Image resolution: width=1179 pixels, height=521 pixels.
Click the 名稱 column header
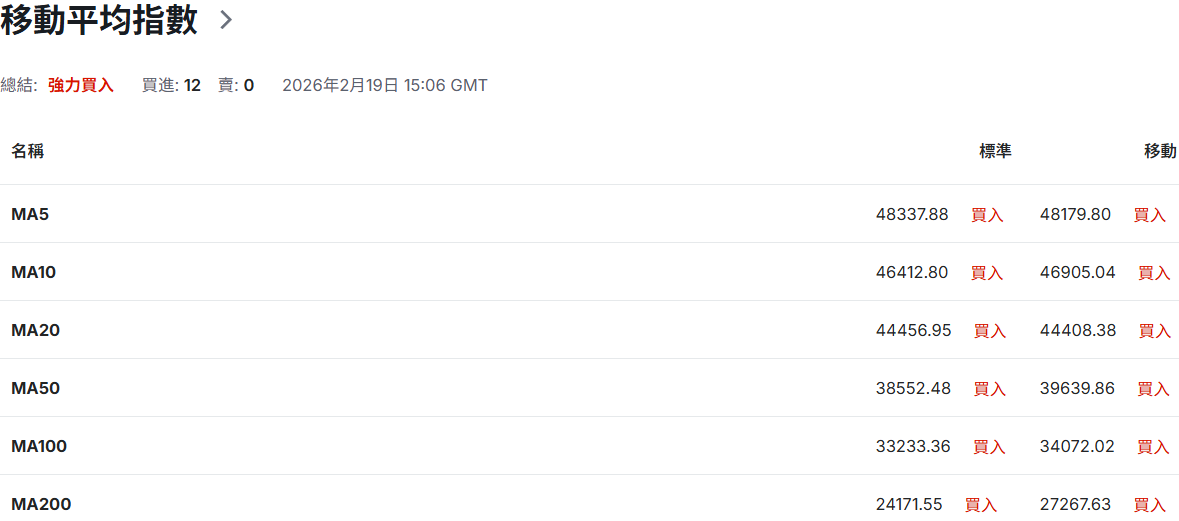point(28,151)
